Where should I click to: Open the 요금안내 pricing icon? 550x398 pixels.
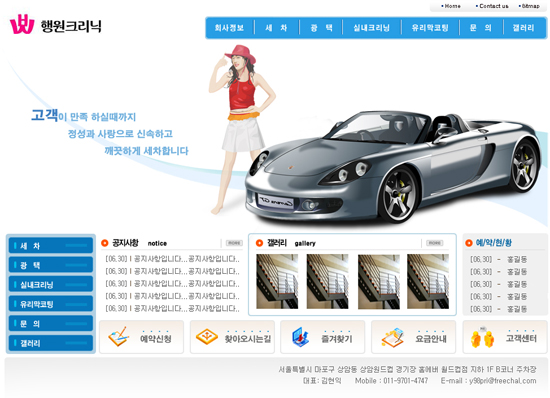392,337
